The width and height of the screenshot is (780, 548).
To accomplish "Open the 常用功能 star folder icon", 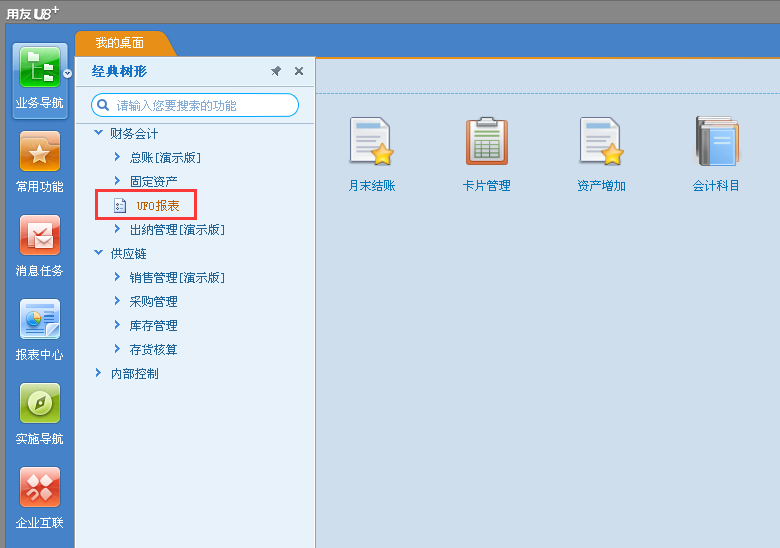I will (40, 151).
